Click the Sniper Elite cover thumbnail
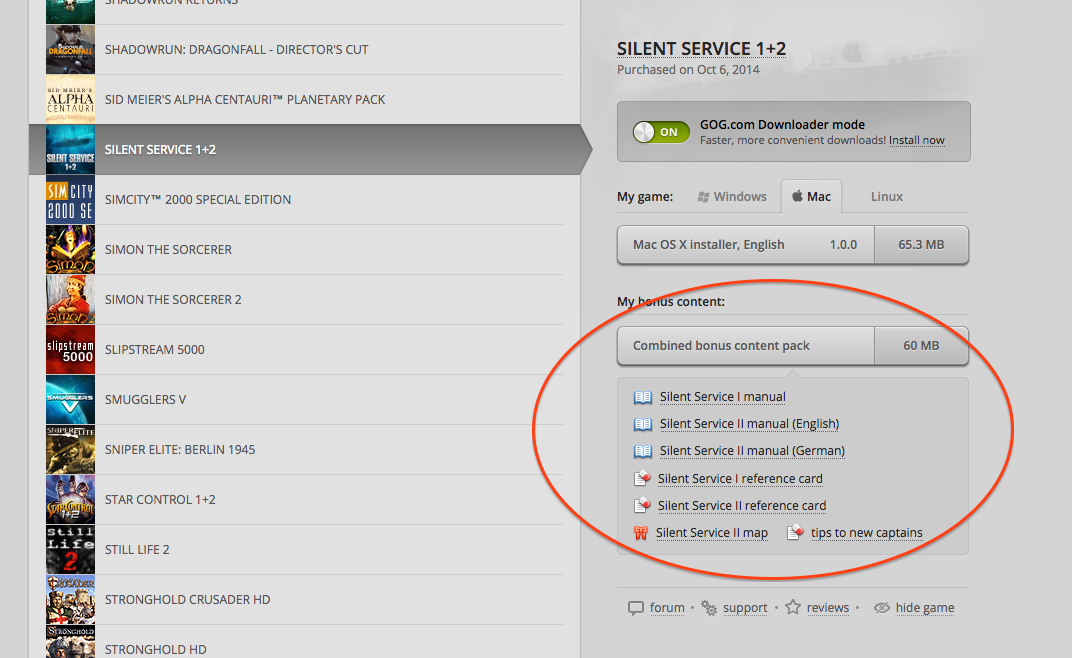This screenshot has height=658, width=1072. coord(70,449)
